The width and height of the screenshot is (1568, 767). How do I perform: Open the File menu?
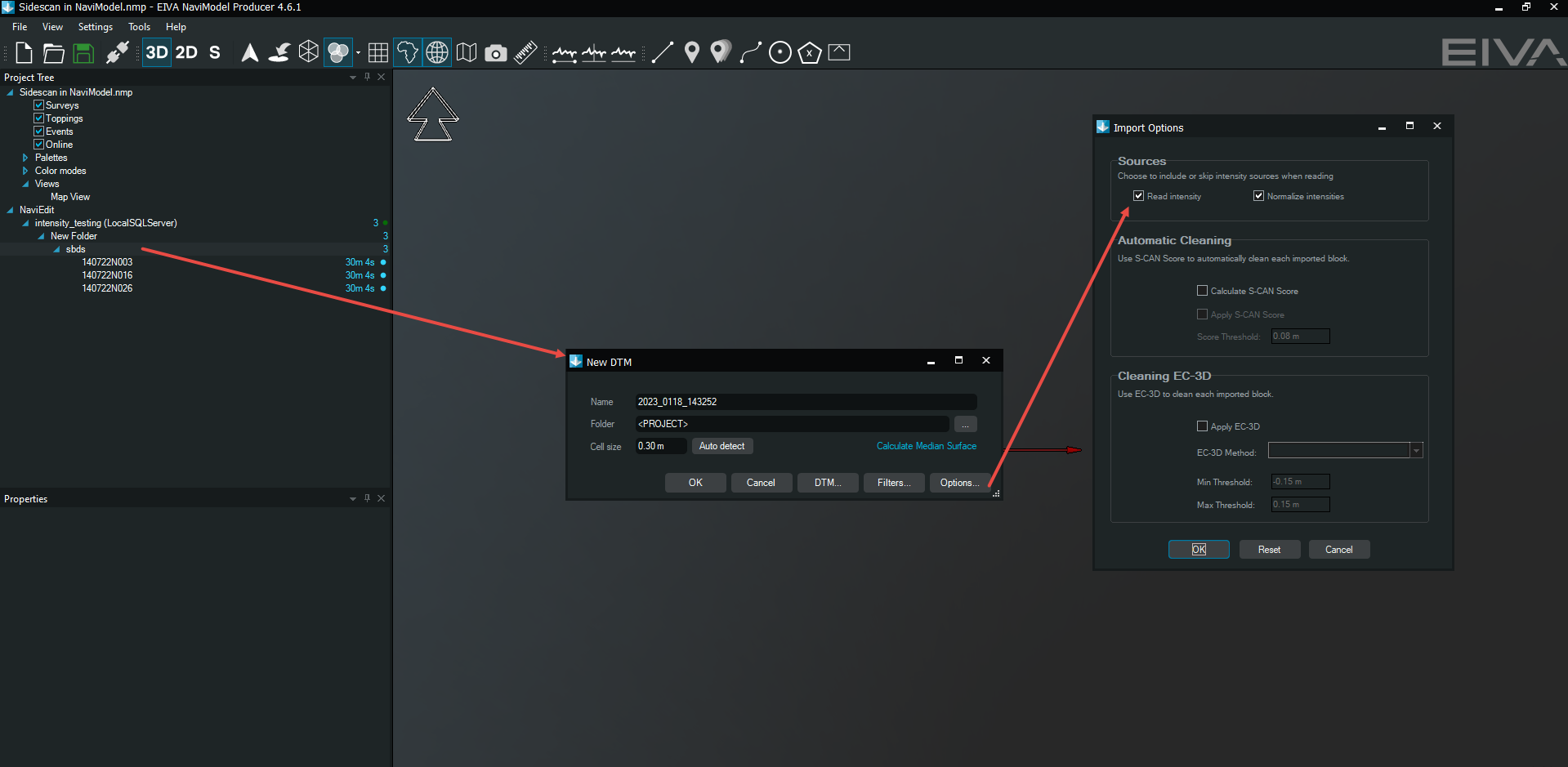coord(20,27)
